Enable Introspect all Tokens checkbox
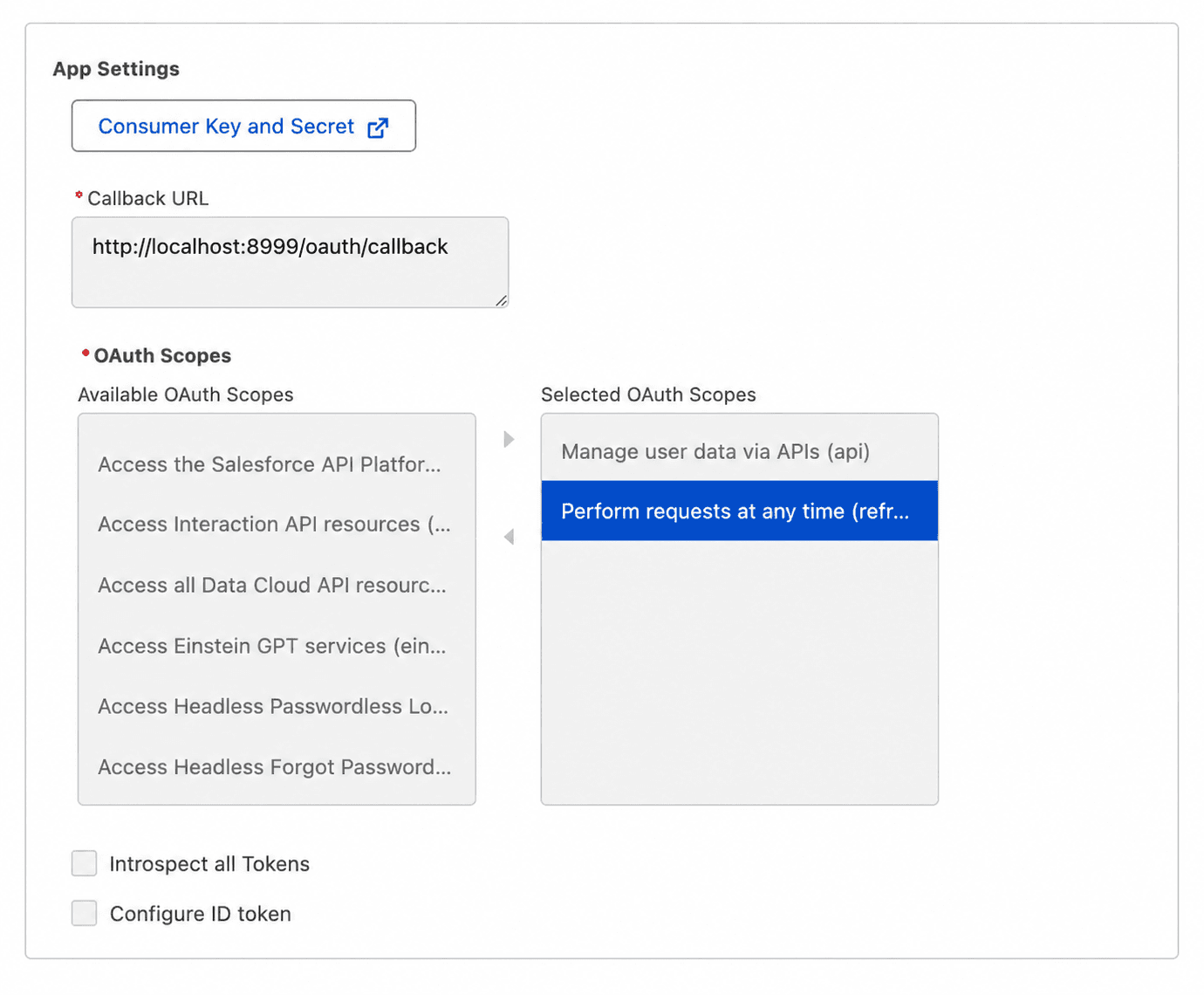The image size is (1204, 995). pos(85,863)
